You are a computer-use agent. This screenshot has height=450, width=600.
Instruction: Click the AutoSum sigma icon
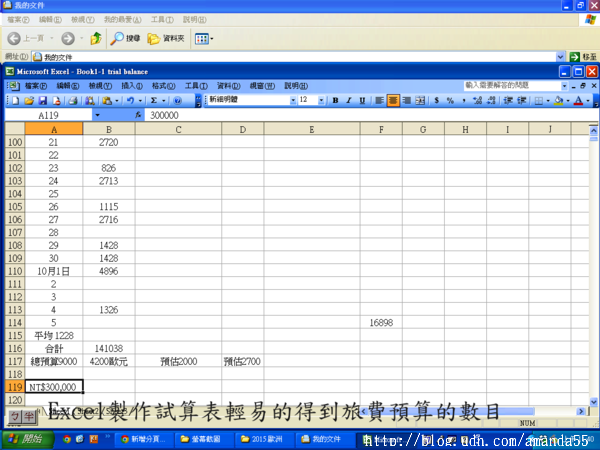154,101
